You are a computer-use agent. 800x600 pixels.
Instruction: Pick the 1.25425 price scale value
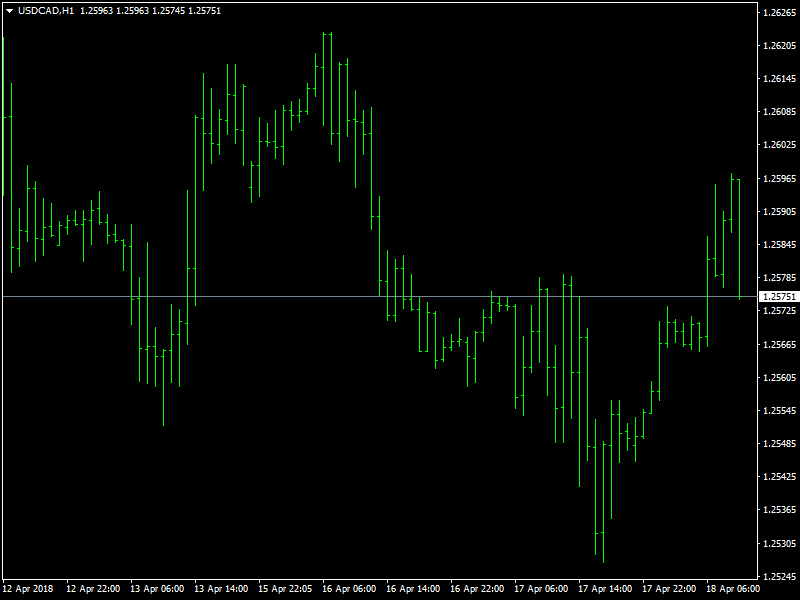779,477
